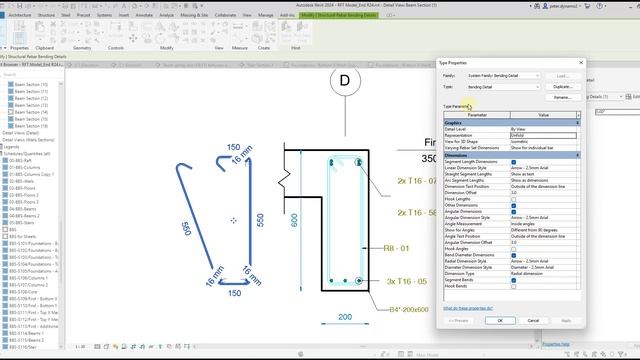Select the R8 - 01 rebar tag

pyautogui.click(x=396, y=248)
